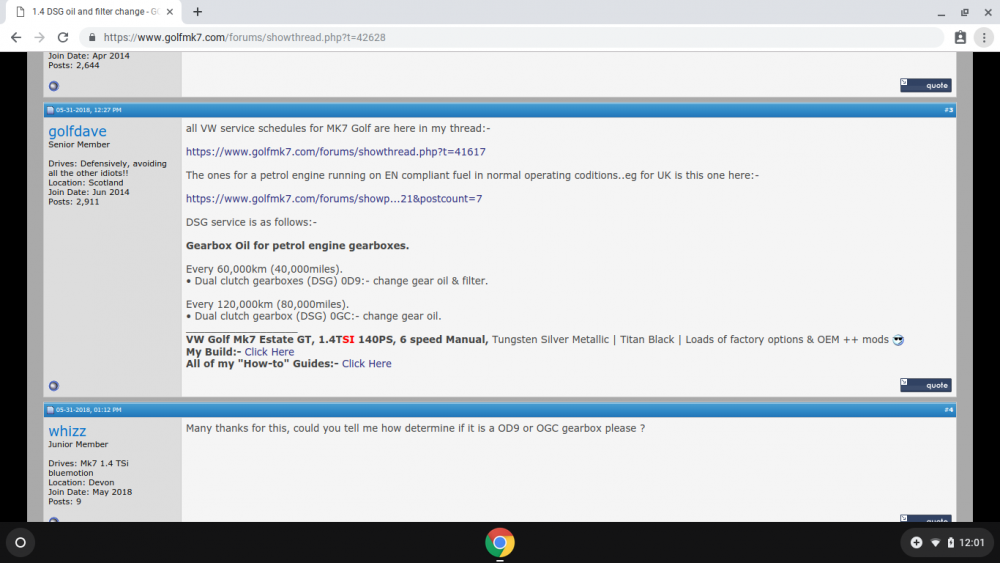Open the Wi-Fi status icon
This screenshot has height=563, width=1000.
coord(935,543)
